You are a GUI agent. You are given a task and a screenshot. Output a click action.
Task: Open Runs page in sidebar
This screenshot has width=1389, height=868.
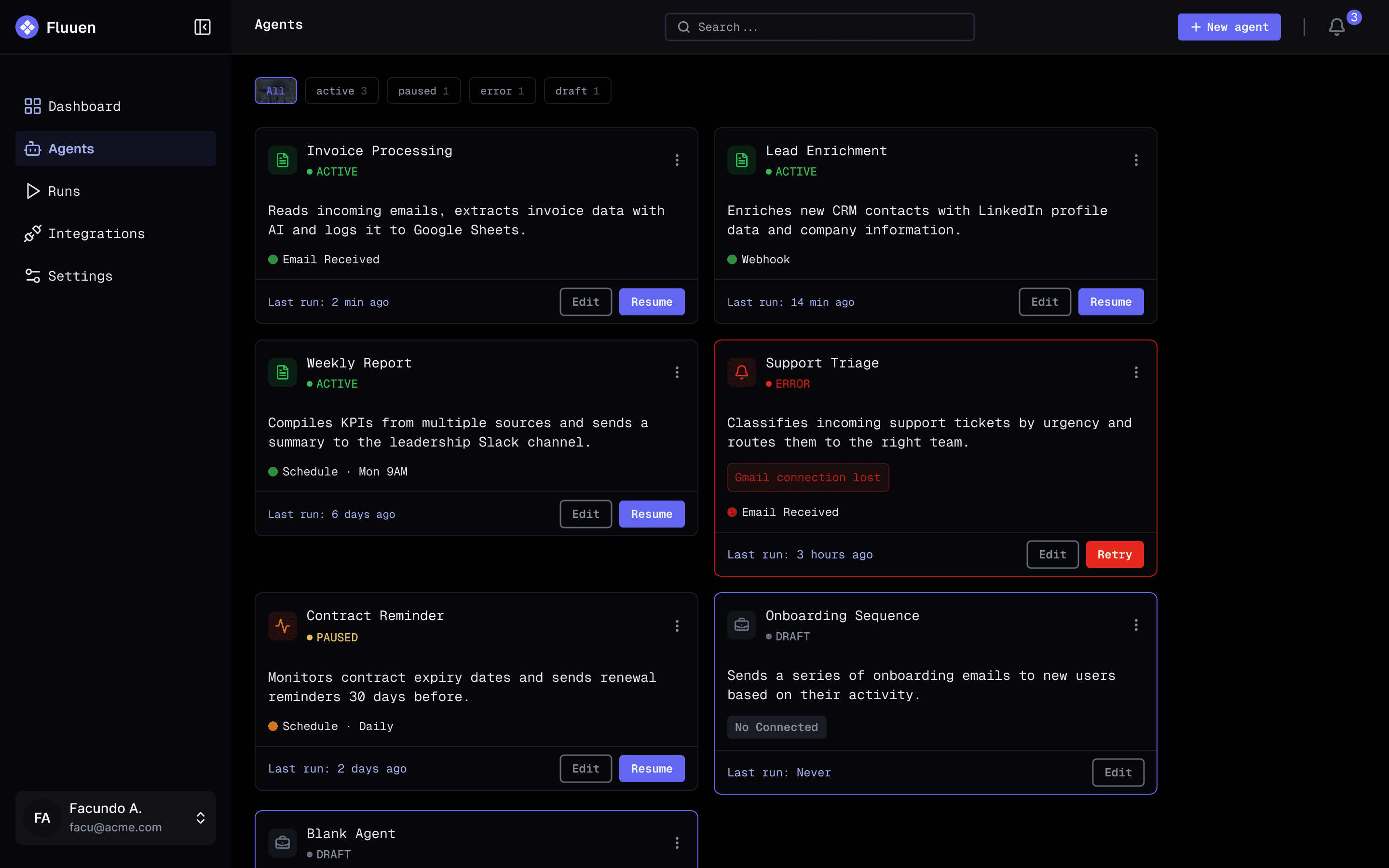[x=115, y=191]
